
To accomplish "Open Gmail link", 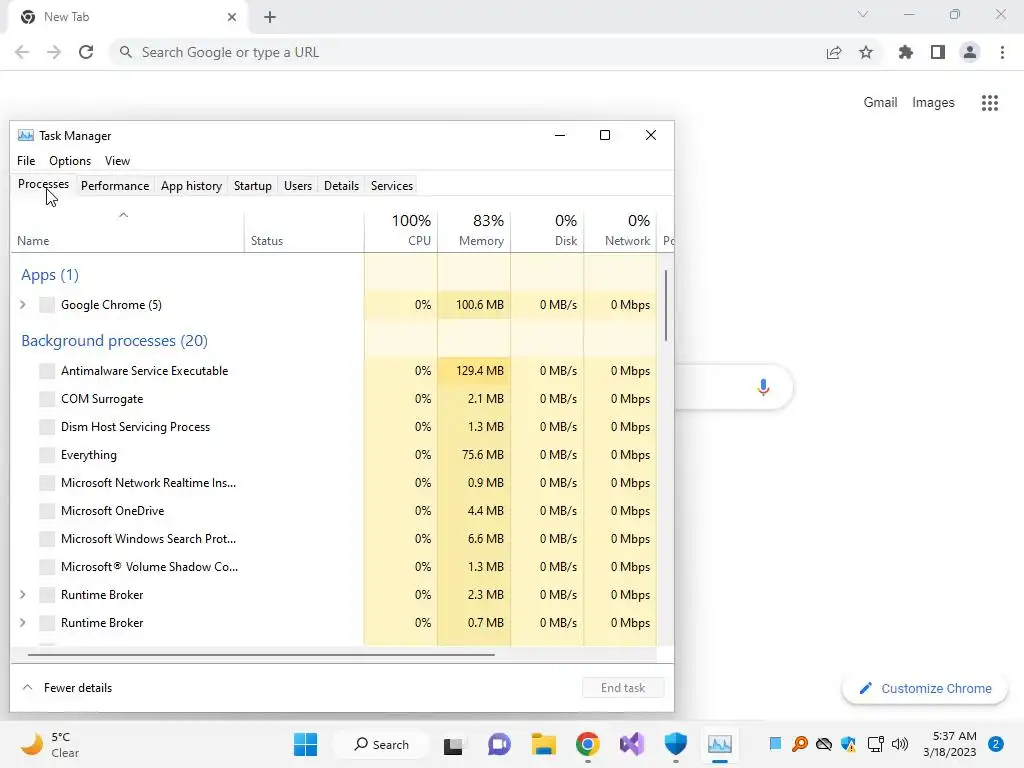I will [x=880, y=103].
